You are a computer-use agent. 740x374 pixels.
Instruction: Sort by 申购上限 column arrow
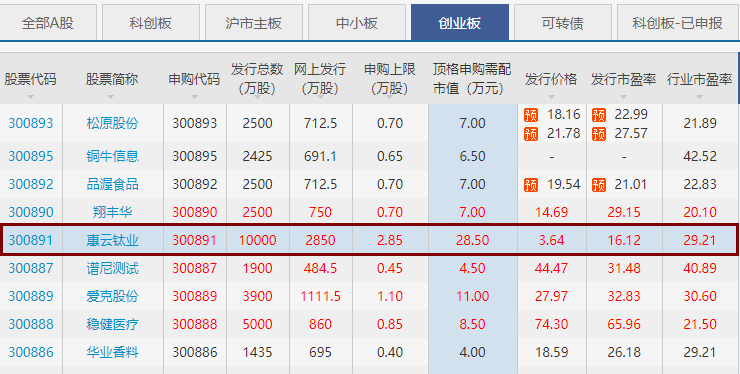(x=390, y=97)
